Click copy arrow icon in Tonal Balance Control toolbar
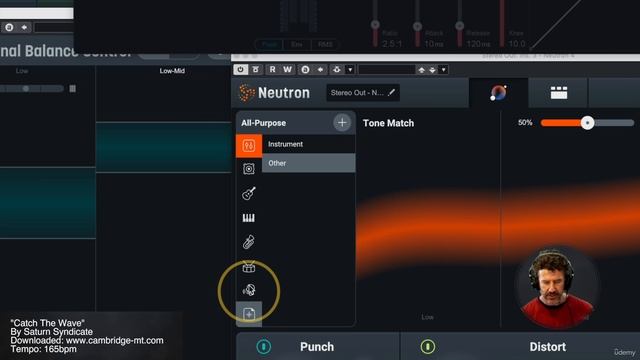 tap(24, 27)
